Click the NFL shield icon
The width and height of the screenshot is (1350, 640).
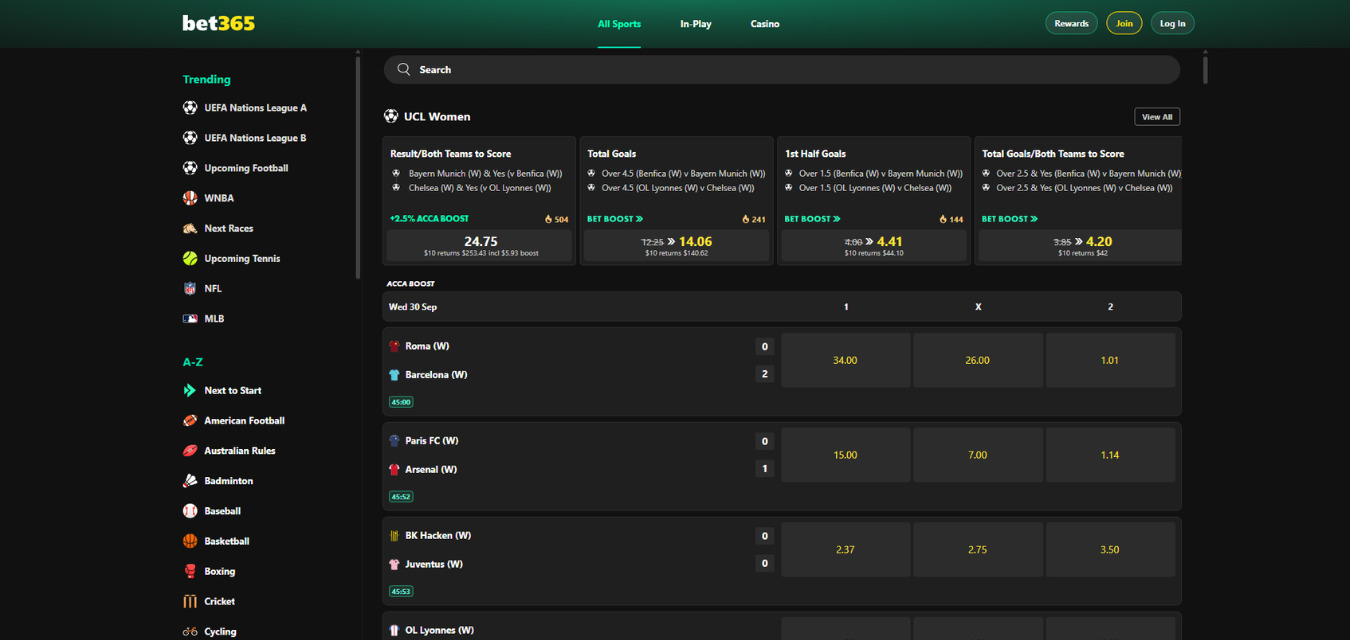[x=190, y=288]
